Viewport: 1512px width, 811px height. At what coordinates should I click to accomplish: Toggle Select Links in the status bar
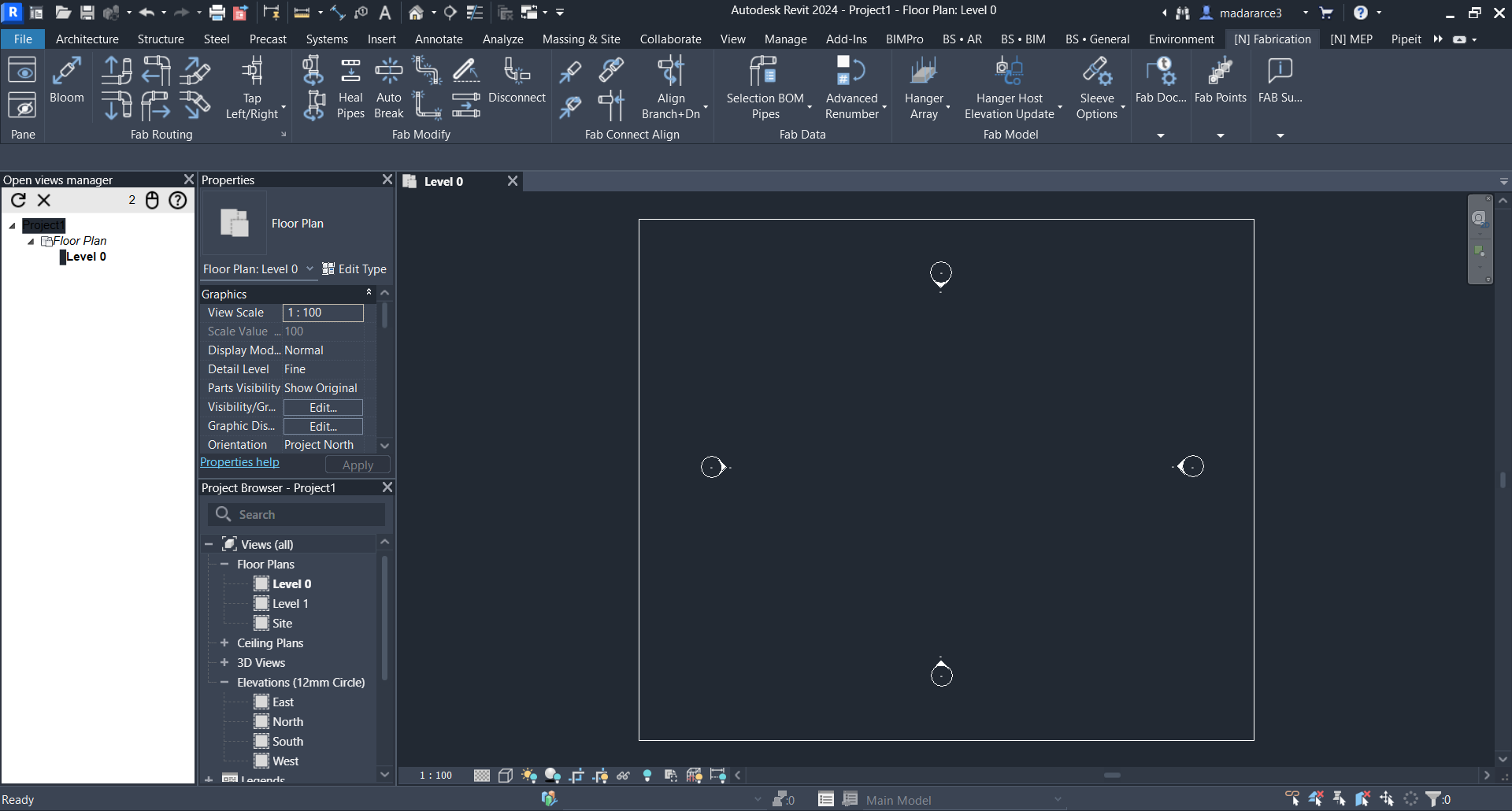click(x=1292, y=799)
